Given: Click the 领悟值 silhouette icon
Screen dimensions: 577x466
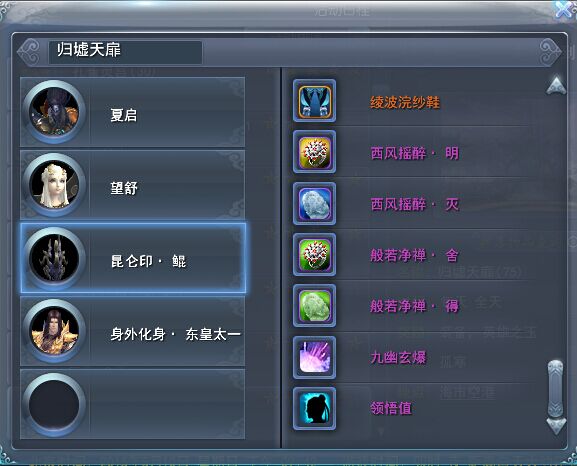Looking at the screenshot, I should pyautogui.click(x=314, y=408).
